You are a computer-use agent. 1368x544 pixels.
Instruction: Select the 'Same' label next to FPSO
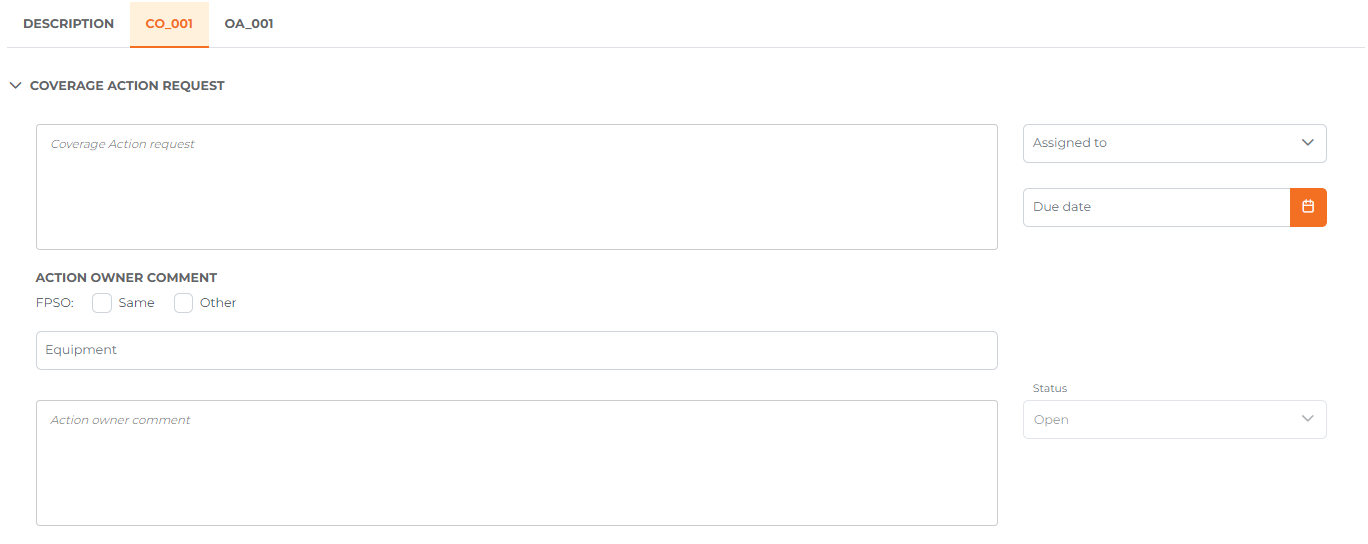point(136,303)
